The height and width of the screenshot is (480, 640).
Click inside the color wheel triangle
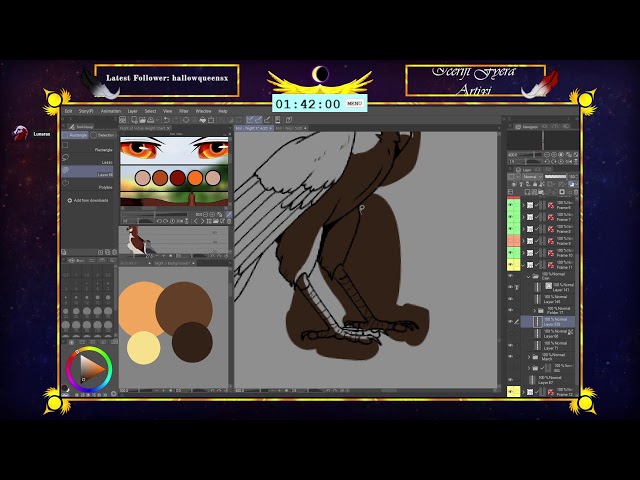point(90,369)
